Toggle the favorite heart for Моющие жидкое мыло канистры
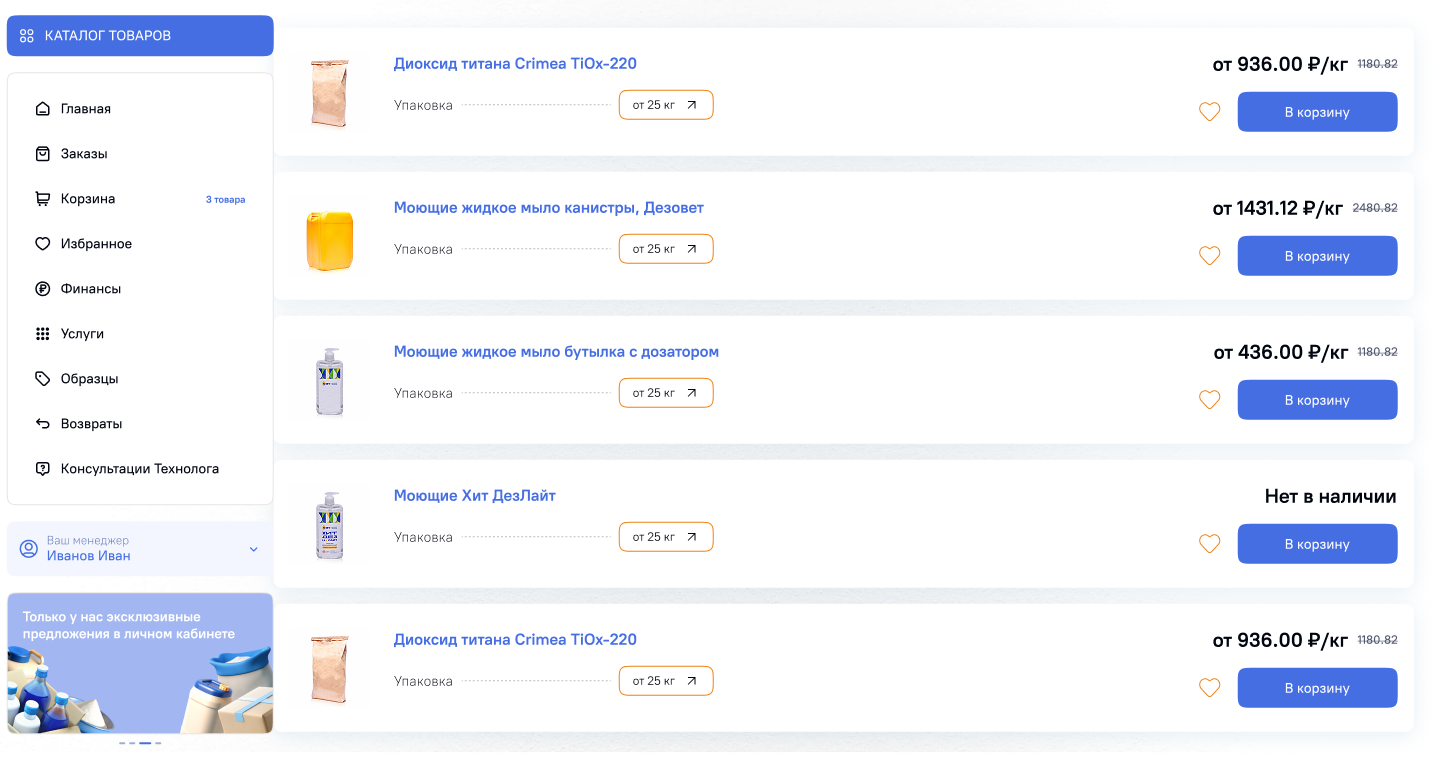Image resolution: width=1438 pixels, height=760 pixels. (1210, 256)
